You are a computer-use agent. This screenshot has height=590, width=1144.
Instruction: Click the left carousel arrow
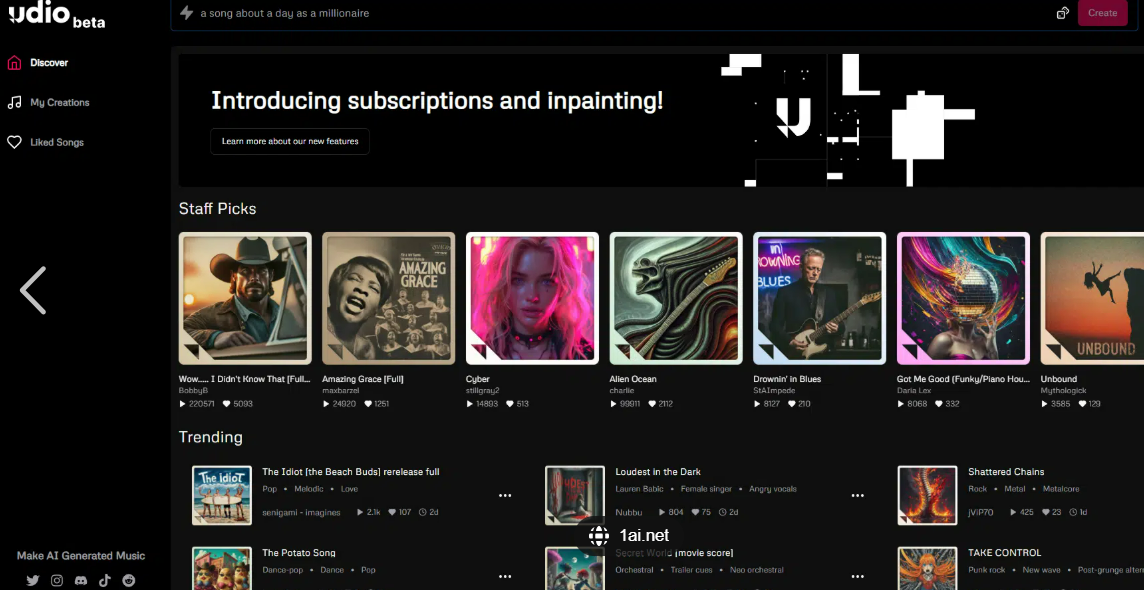pos(33,290)
